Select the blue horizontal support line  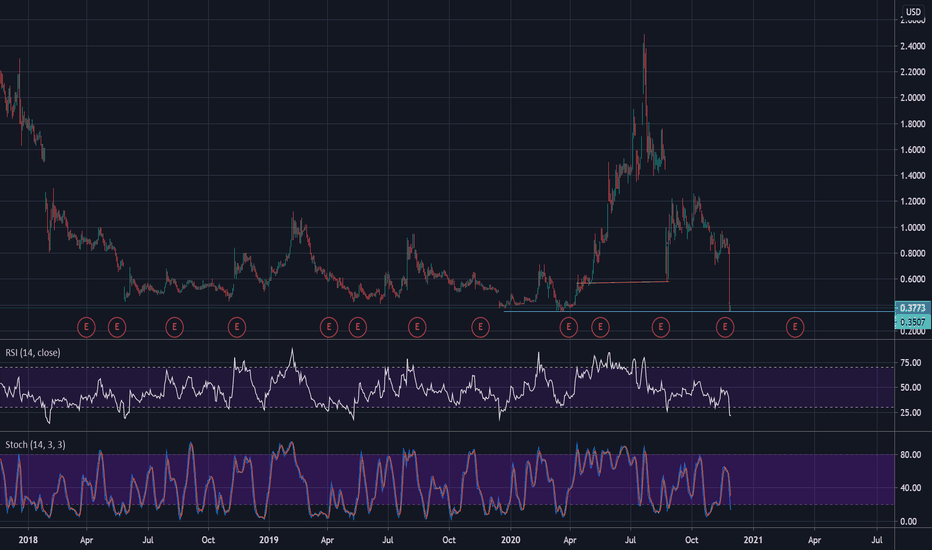click(698, 312)
